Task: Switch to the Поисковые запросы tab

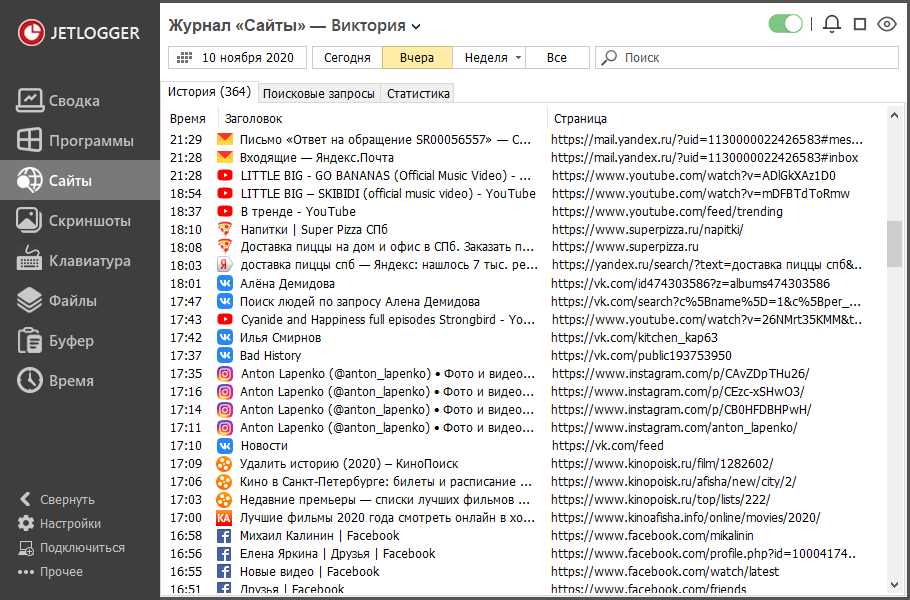Action: [x=319, y=94]
